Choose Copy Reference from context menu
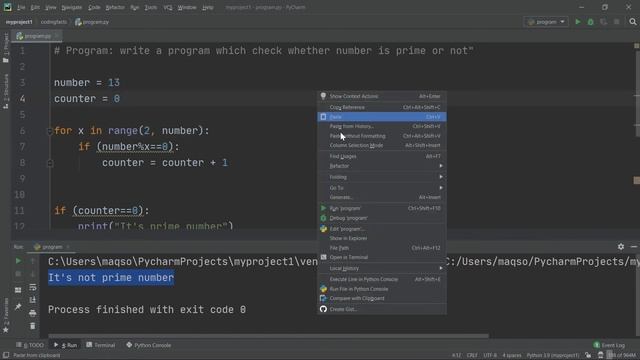This screenshot has height=360, width=640. pyautogui.click(x=382, y=107)
